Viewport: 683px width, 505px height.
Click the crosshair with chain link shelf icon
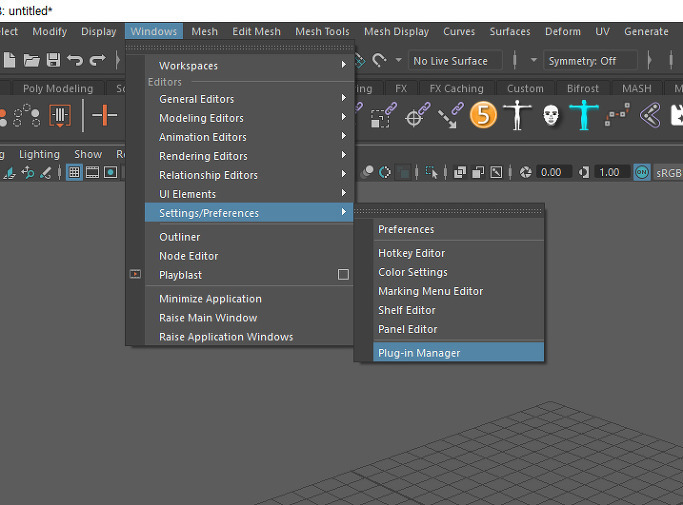[x=417, y=115]
